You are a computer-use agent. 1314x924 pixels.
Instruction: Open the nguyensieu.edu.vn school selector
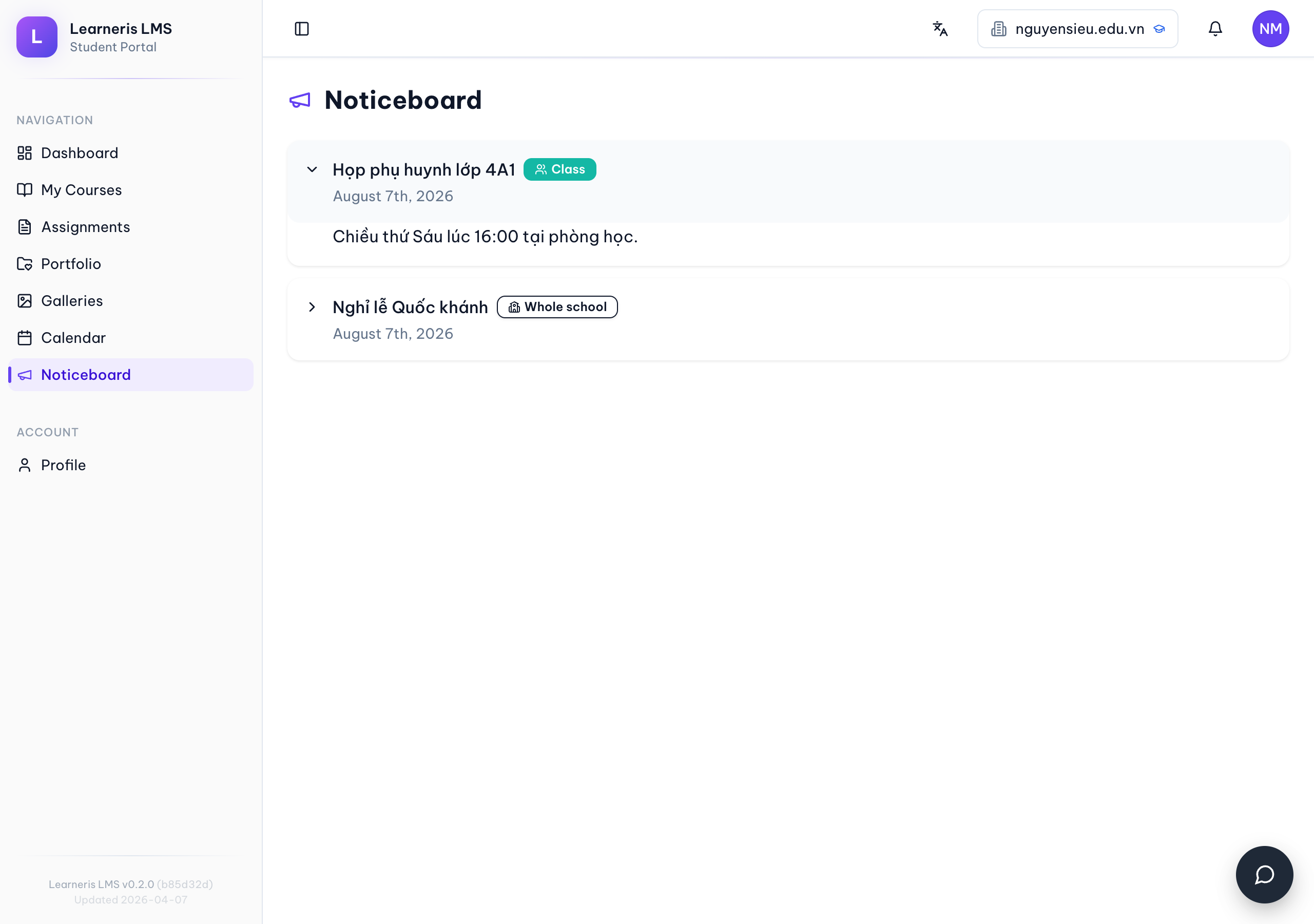click(1077, 29)
